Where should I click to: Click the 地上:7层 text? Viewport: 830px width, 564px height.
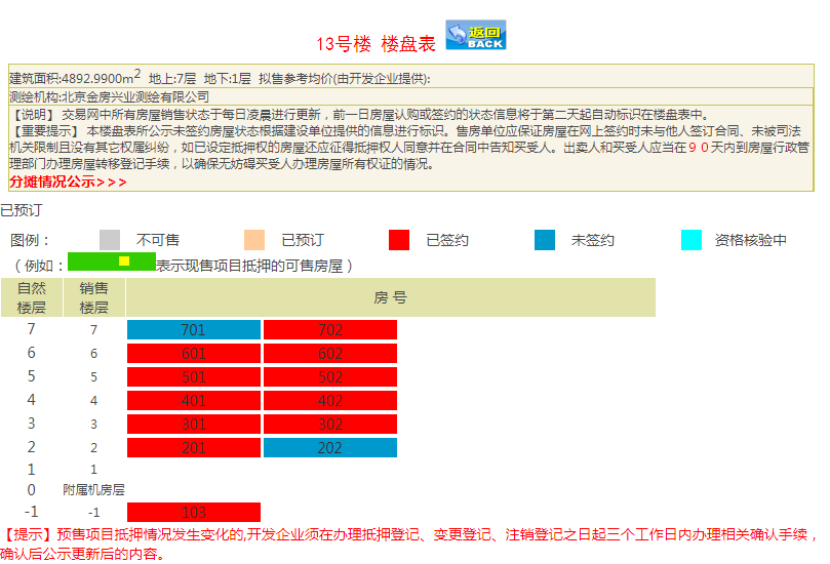point(172,79)
